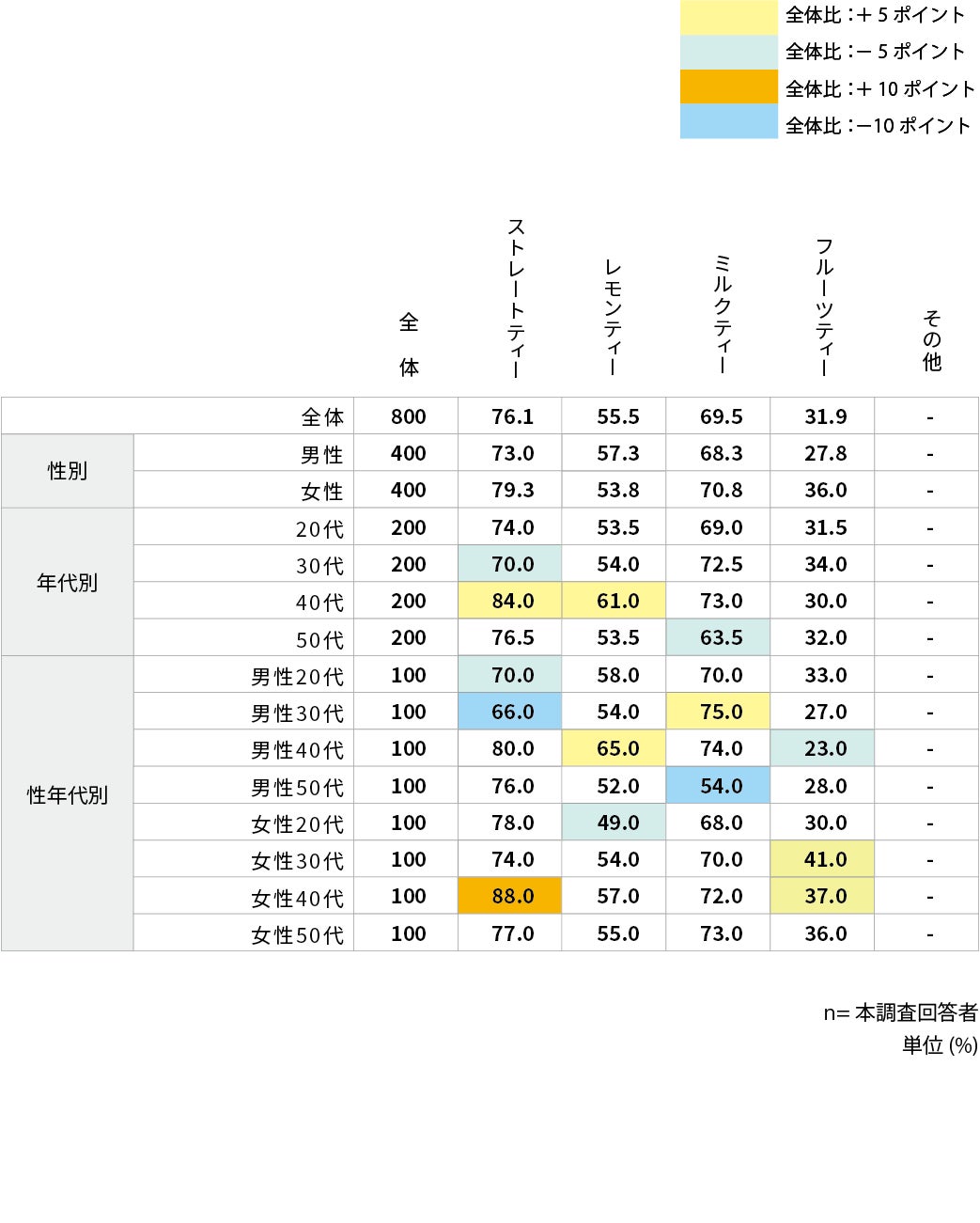Click the blue −10 point legend swatch
This screenshot has width=980, height=1223.
pos(729,121)
